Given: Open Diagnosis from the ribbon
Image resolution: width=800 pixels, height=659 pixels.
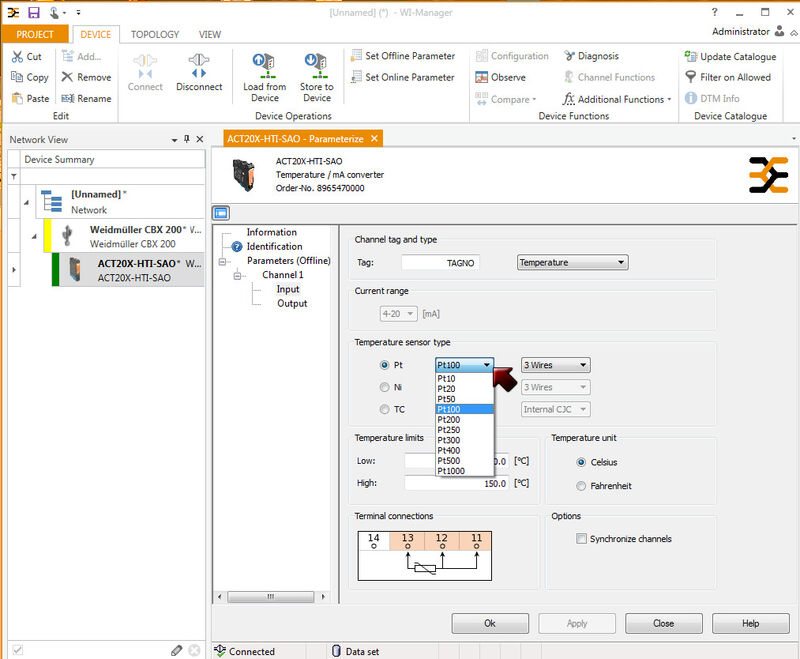Looking at the screenshot, I should pyautogui.click(x=592, y=56).
